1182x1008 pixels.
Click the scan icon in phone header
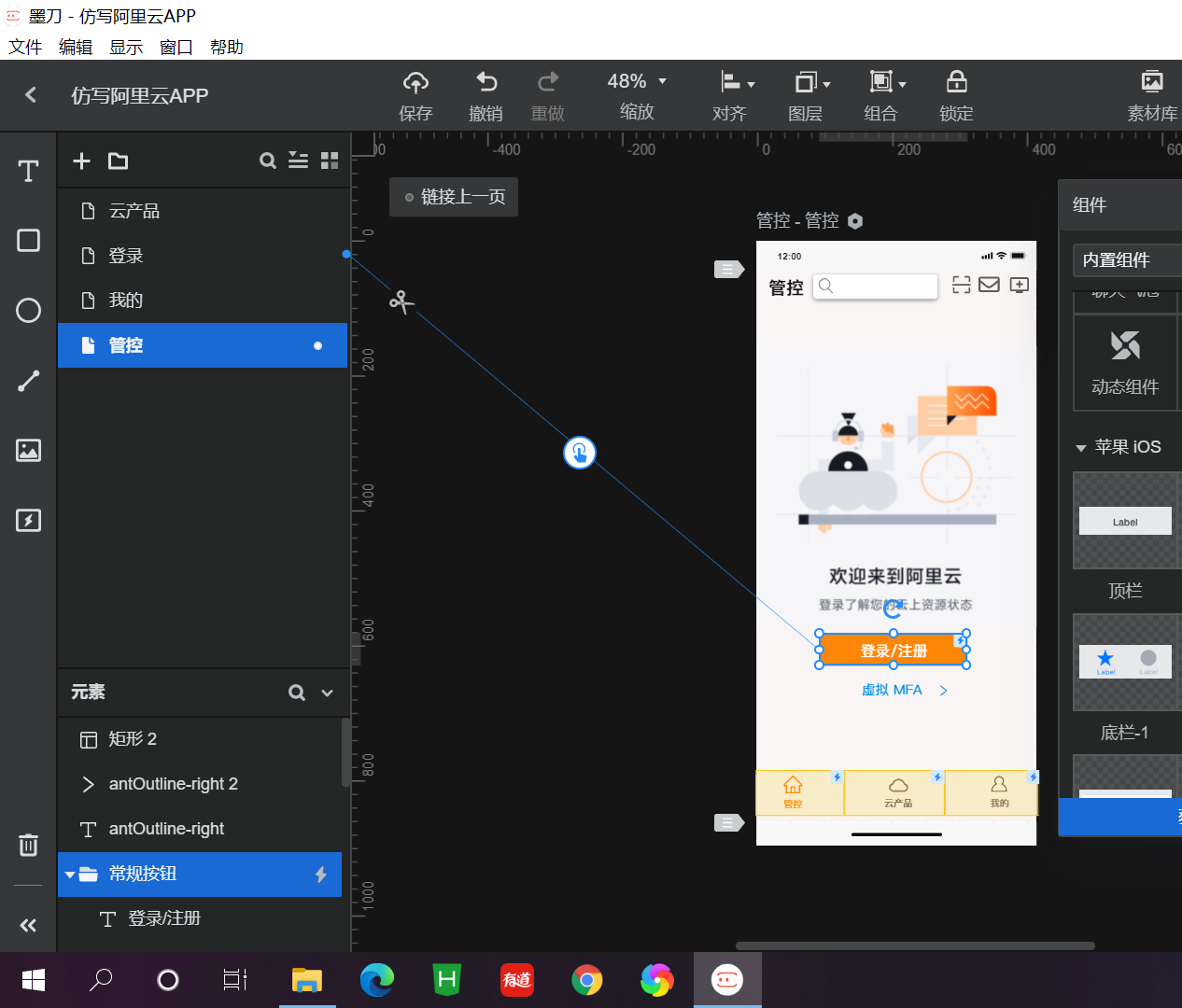pyautogui.click(x=961, y=285)
